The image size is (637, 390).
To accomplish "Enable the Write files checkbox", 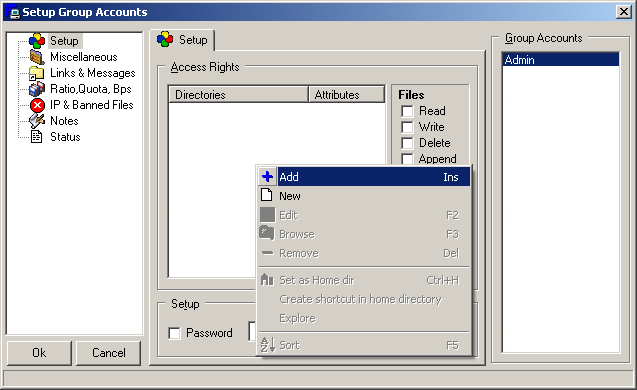I will [x=407, y=127].
